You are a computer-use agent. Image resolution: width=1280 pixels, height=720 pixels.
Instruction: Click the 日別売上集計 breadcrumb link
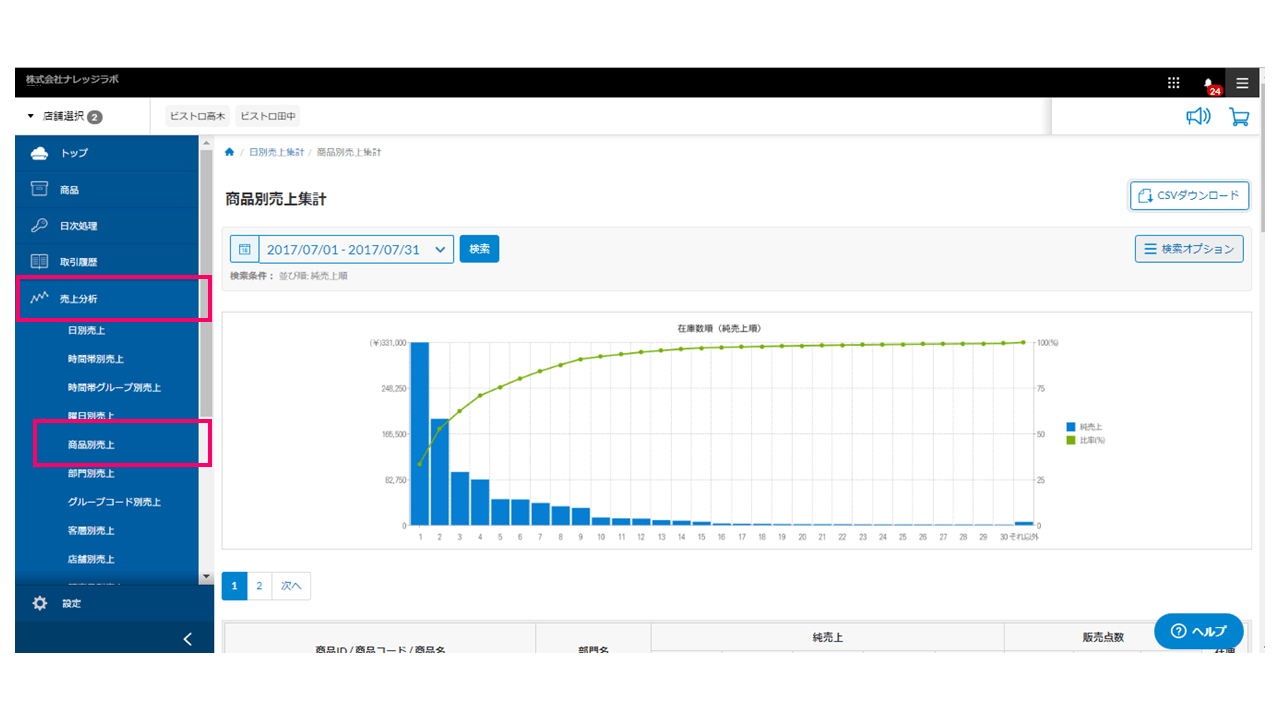(x=276, y=152)
